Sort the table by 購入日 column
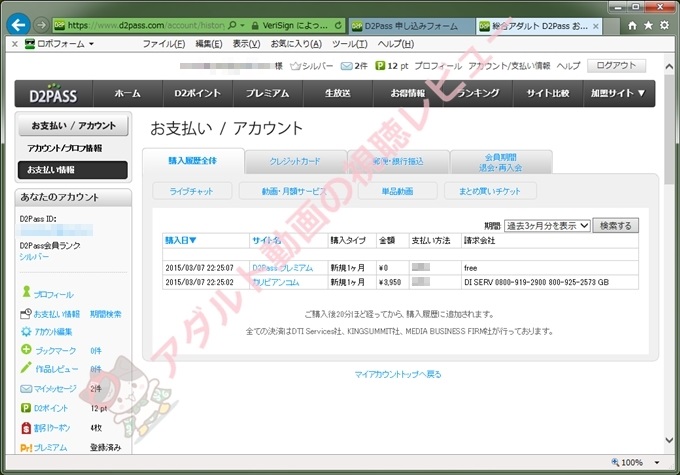Viewport: 680px width, 475px height. pos(181,240)
